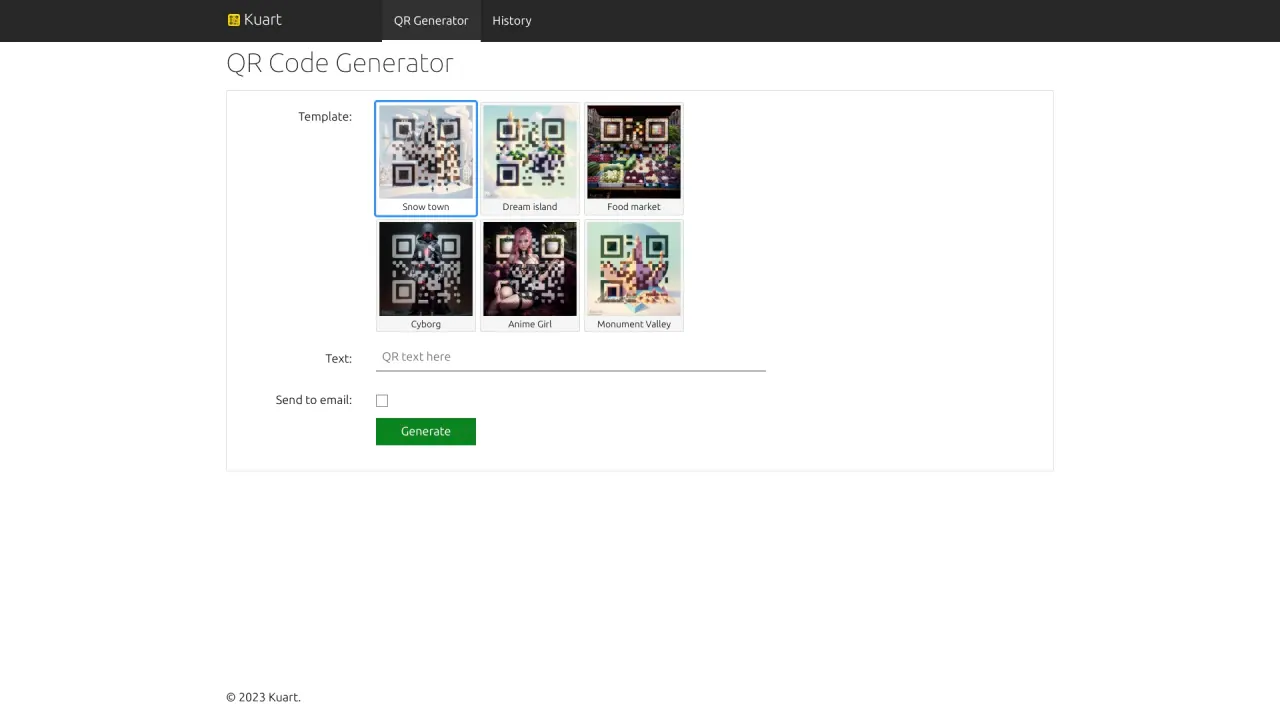
Task: Choose the Anime Girl template
Action: [530, 275]
